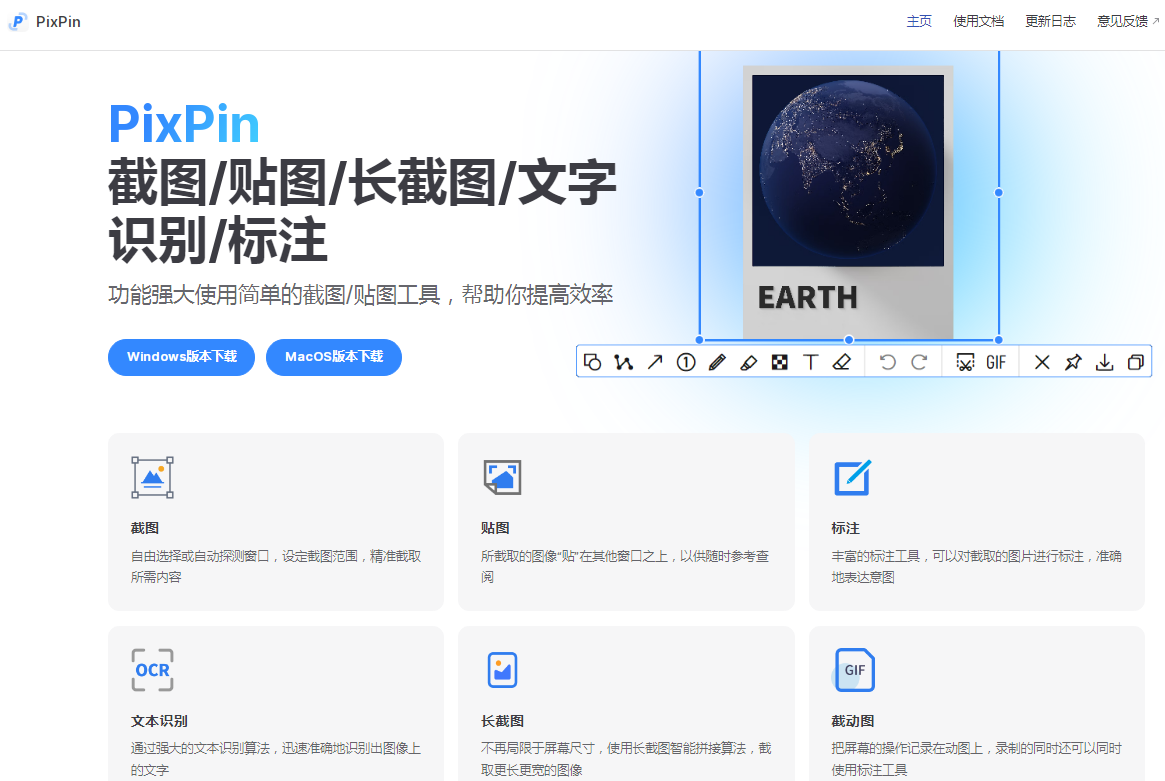Go to 更新日志 in navigation
1165x781 pixels.
pos(1050,21)
